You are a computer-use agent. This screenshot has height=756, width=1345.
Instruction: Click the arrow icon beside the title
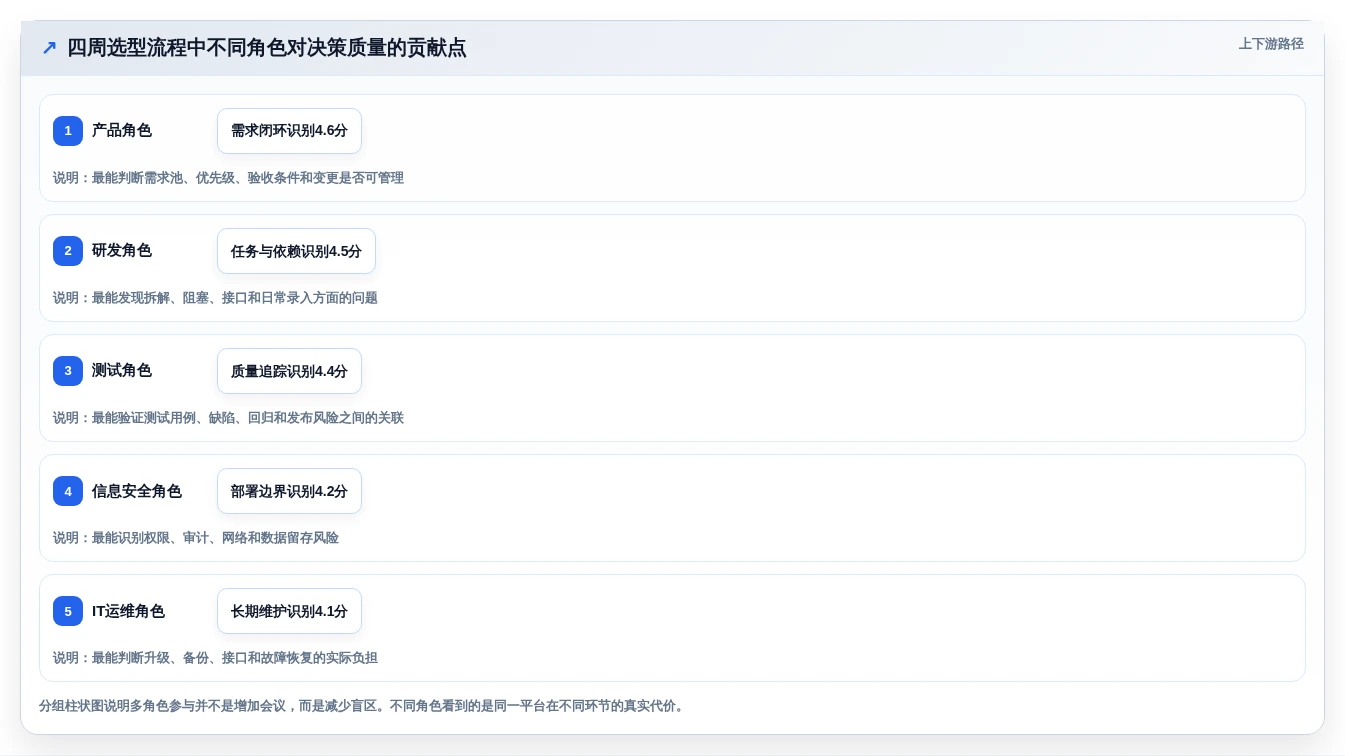[49, 48]
